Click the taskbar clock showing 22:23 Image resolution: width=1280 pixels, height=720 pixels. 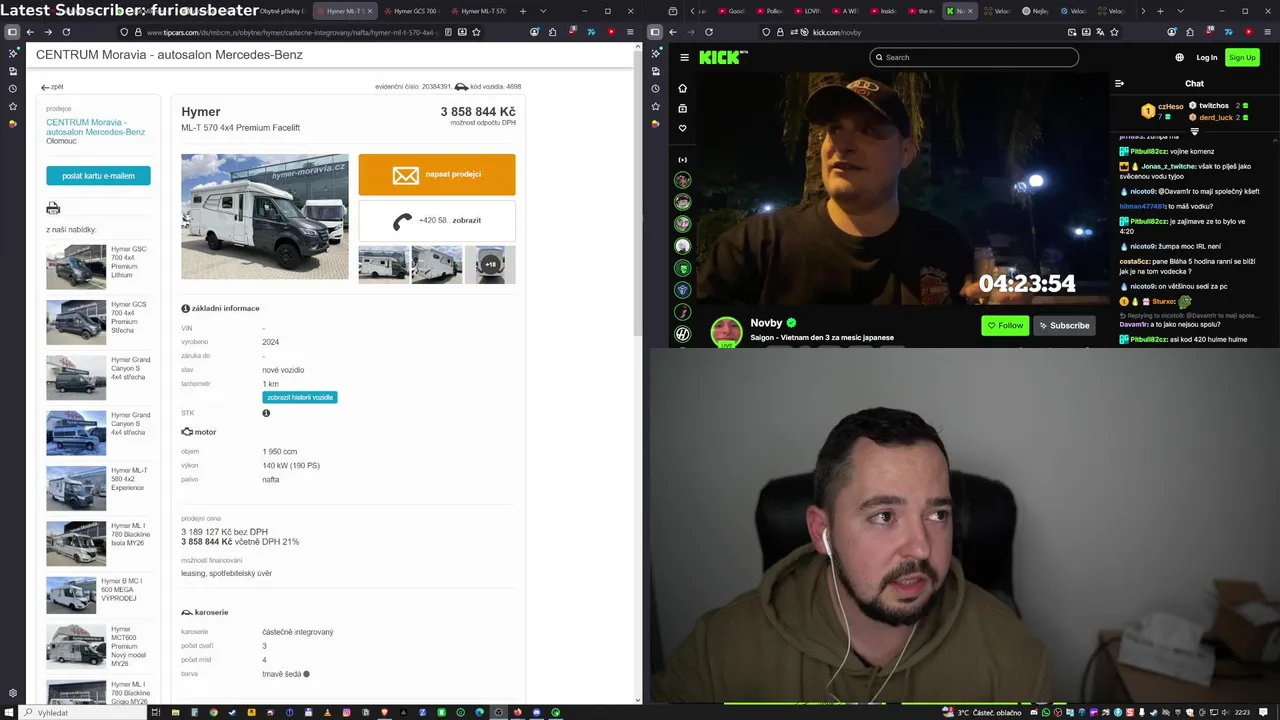tap(1242, 712)
